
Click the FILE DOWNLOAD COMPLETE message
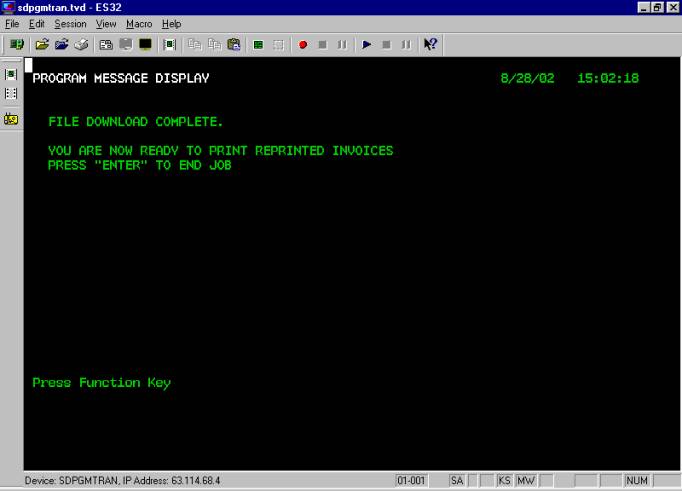coord(135,122)
